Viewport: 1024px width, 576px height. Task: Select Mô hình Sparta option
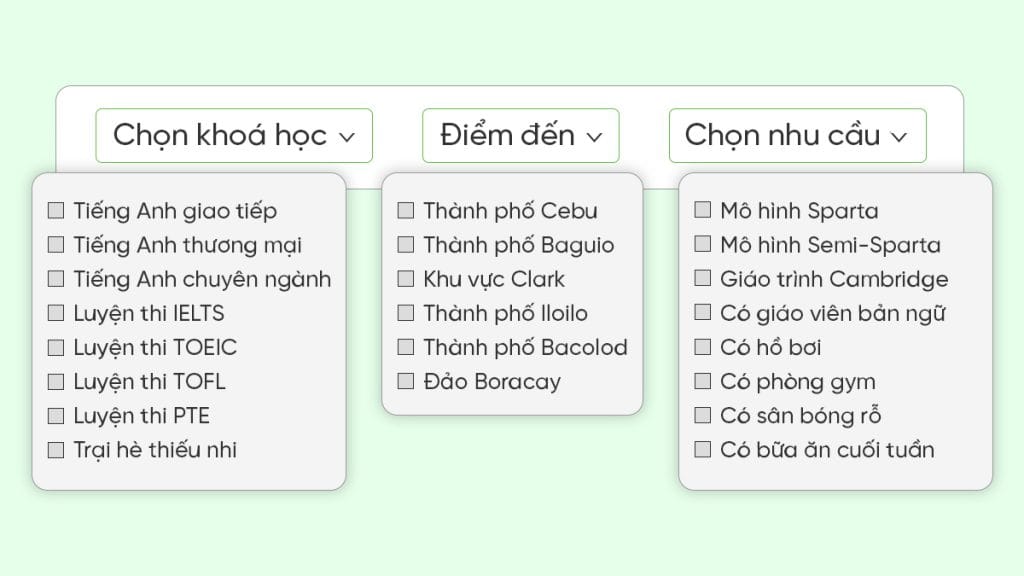click(x=702, y=210)
